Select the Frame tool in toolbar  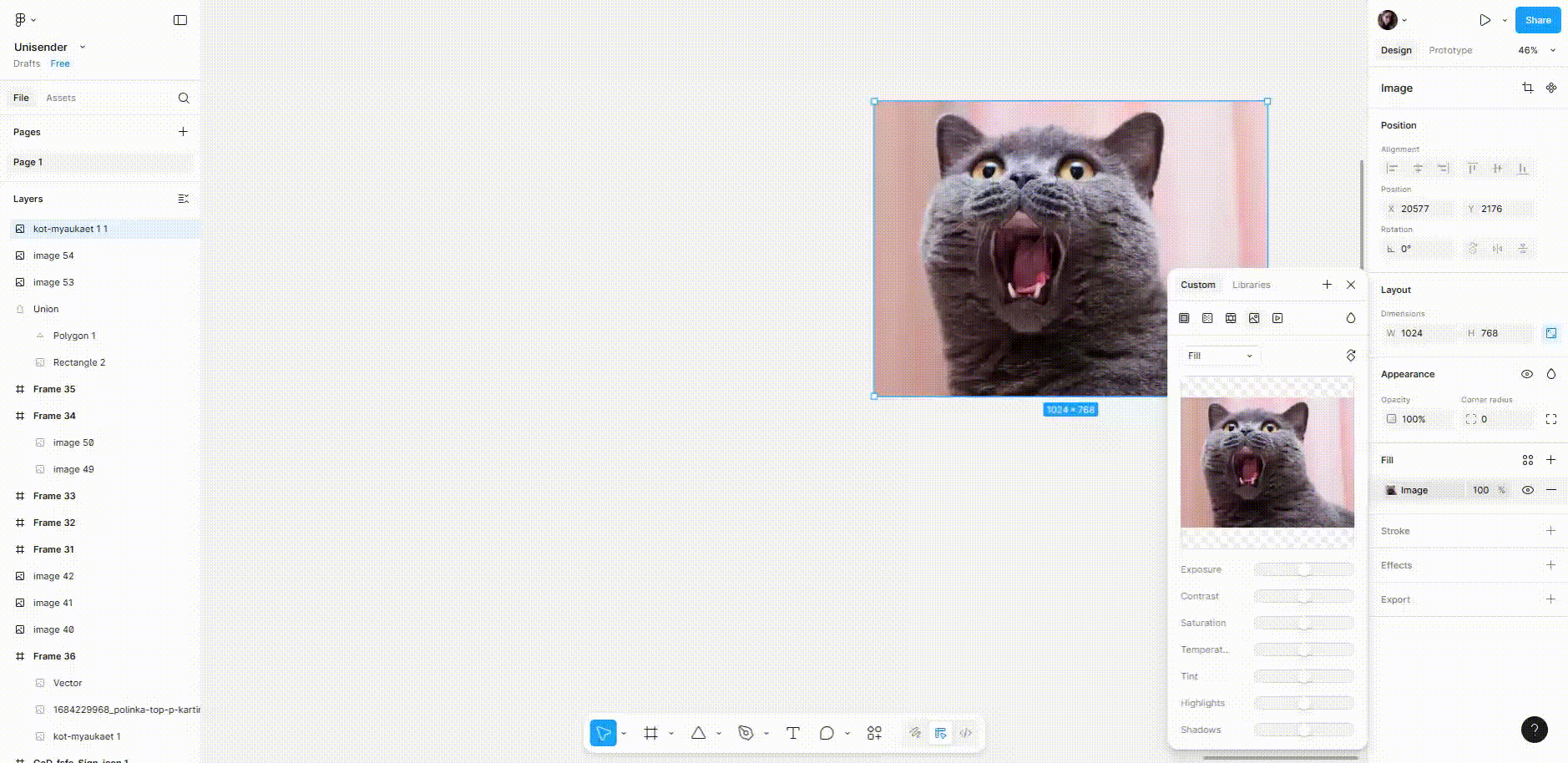[x=650, y=733]
